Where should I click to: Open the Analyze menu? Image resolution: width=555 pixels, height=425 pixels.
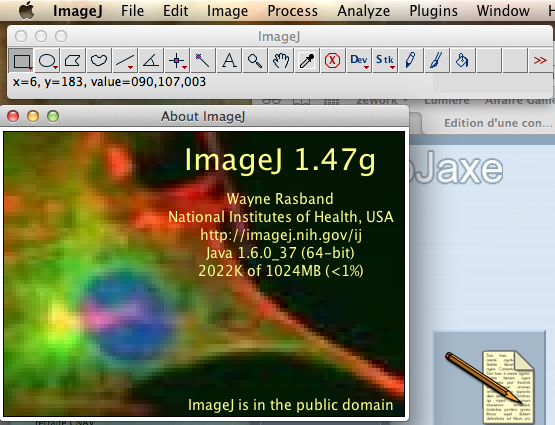(x=364, y=11)
